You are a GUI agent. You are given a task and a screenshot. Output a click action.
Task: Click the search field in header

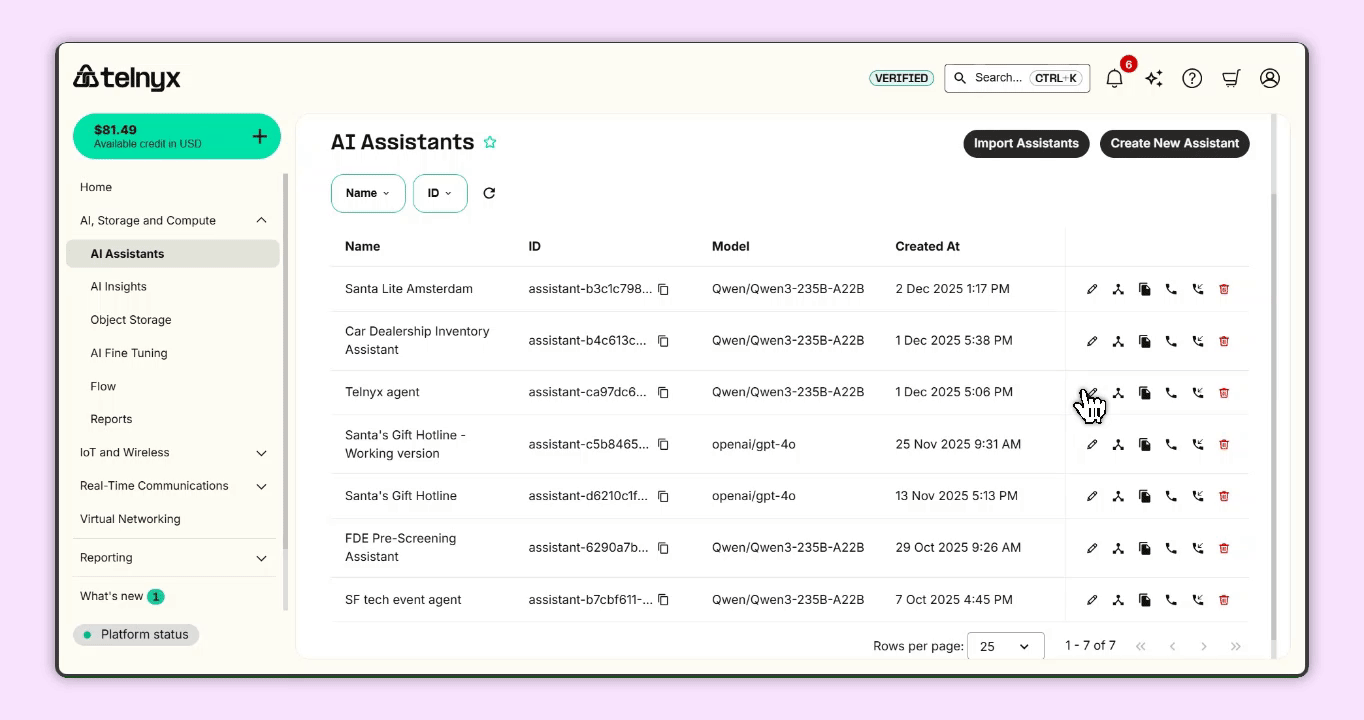(x=1000, y=78)
